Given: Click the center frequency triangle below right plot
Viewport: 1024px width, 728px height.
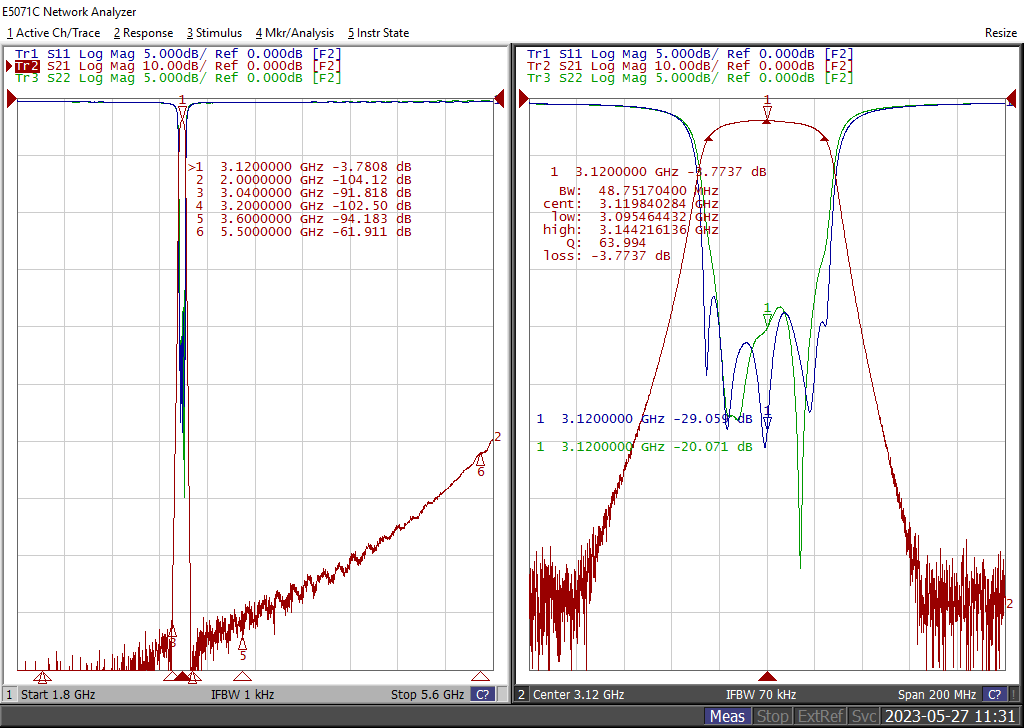Looking at the screenshot, I should tap(767, 677).
